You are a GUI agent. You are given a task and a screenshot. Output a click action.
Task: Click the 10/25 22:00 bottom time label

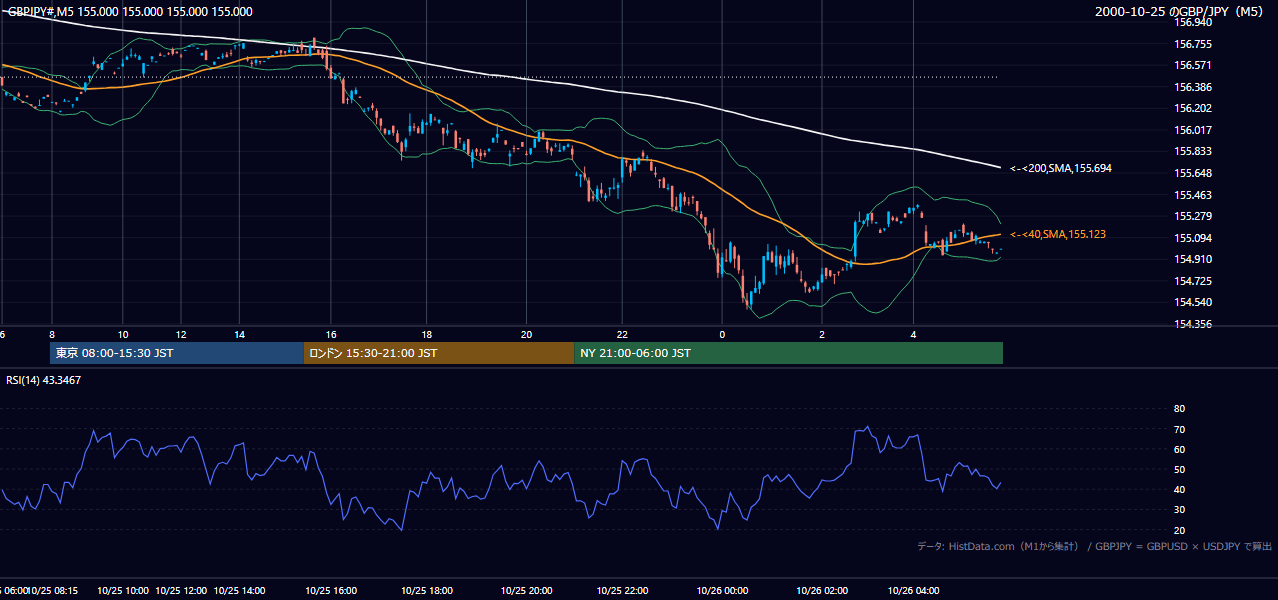[x=623, y=591]
